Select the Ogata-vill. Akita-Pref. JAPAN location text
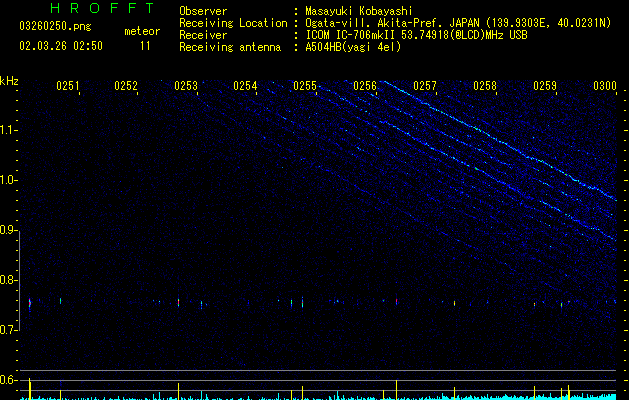The image size is (629, 400). pos(458,23)
